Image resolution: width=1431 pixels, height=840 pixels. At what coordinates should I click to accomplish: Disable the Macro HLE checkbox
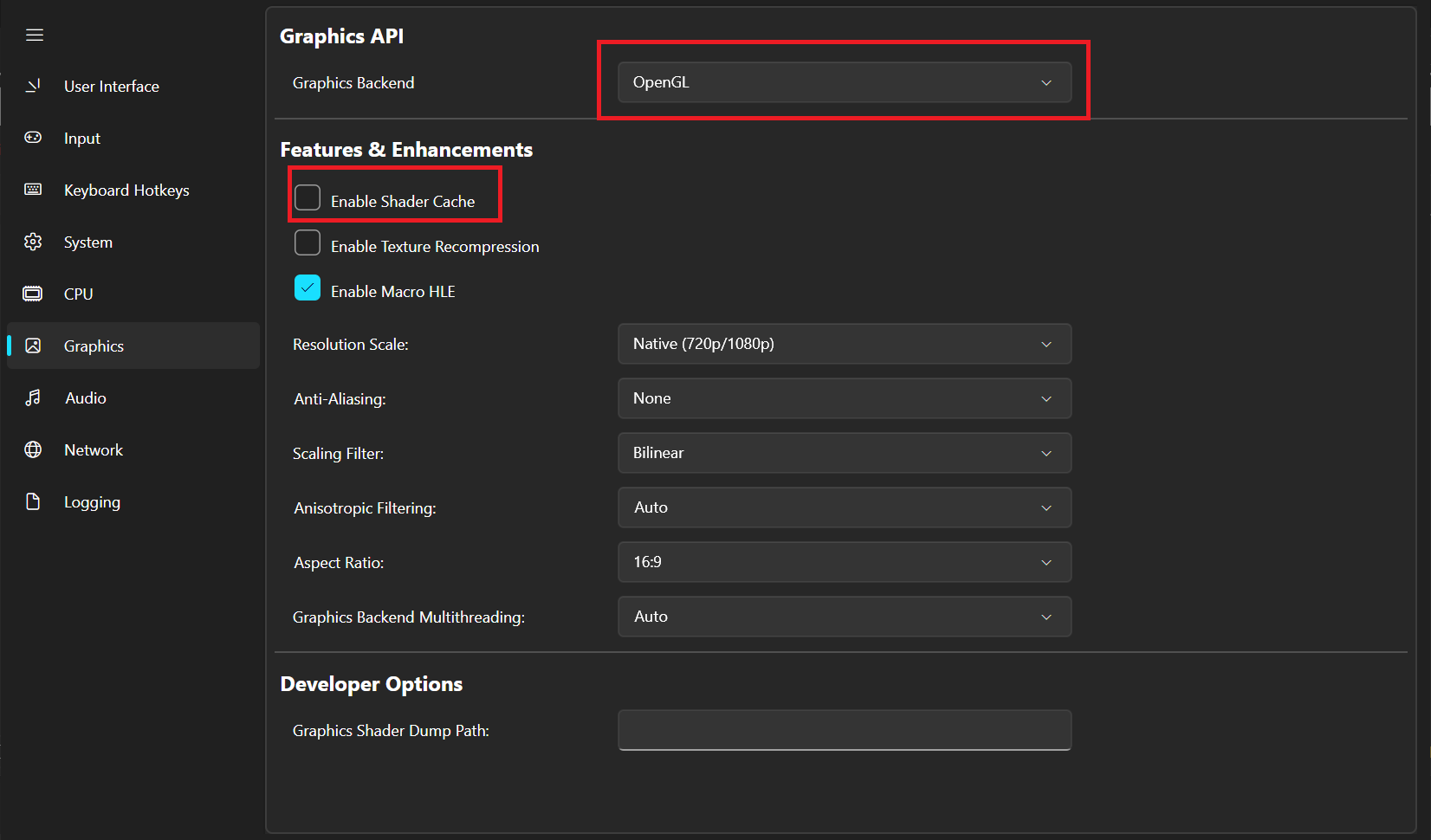click(x=308, y=288)
